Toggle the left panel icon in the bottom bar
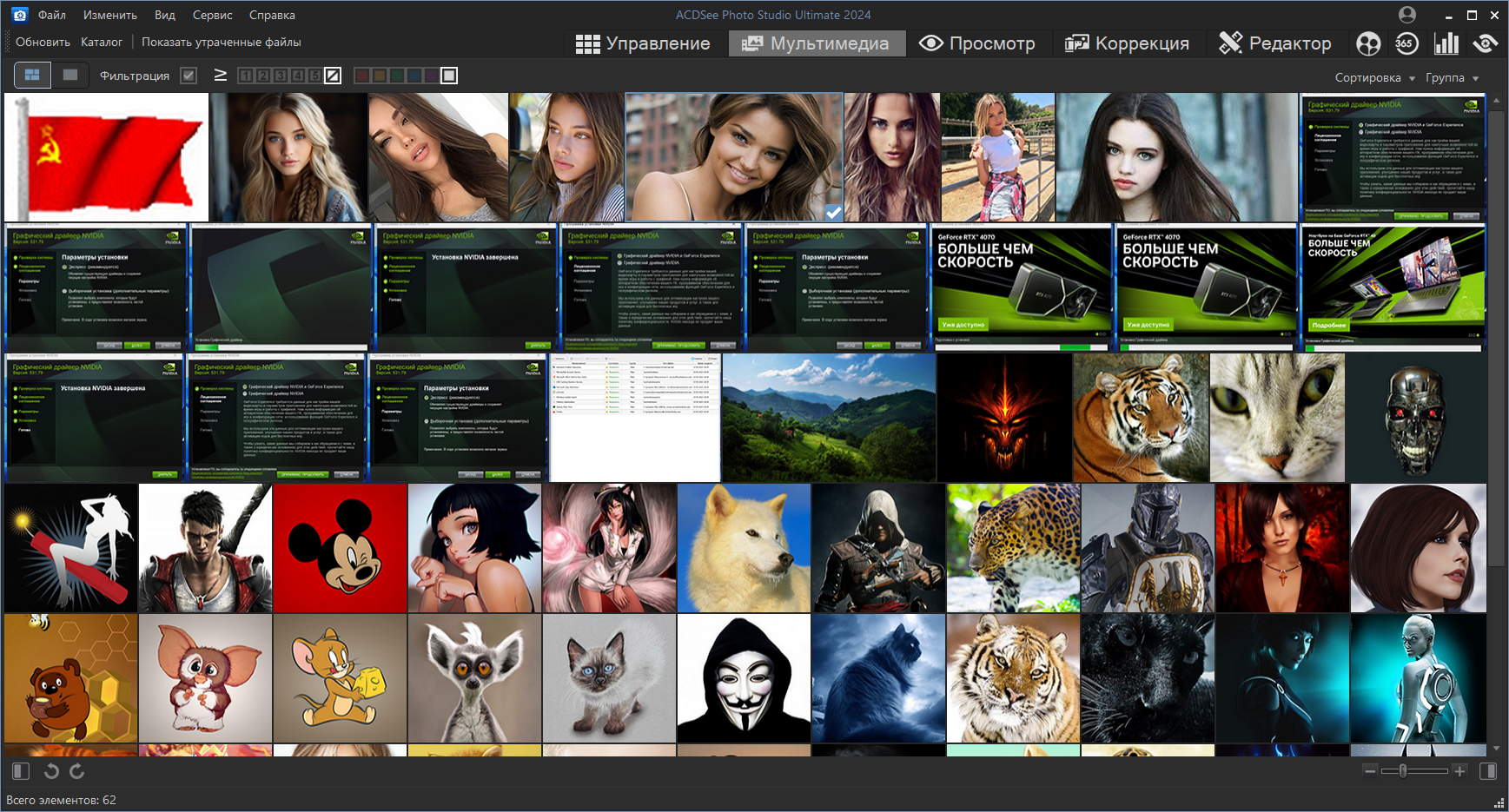Image resolution: width=1509 pixels, height=812 pixels. coord(21,771)
